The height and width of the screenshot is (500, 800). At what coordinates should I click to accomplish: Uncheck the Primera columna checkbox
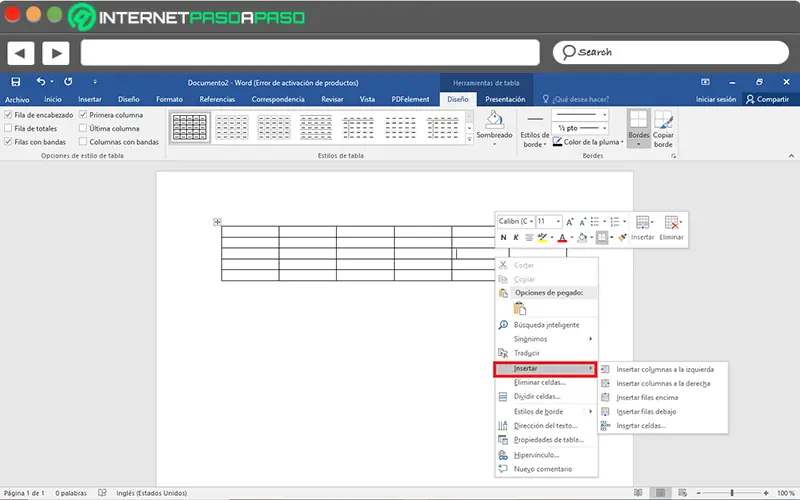tap(83, 115)
